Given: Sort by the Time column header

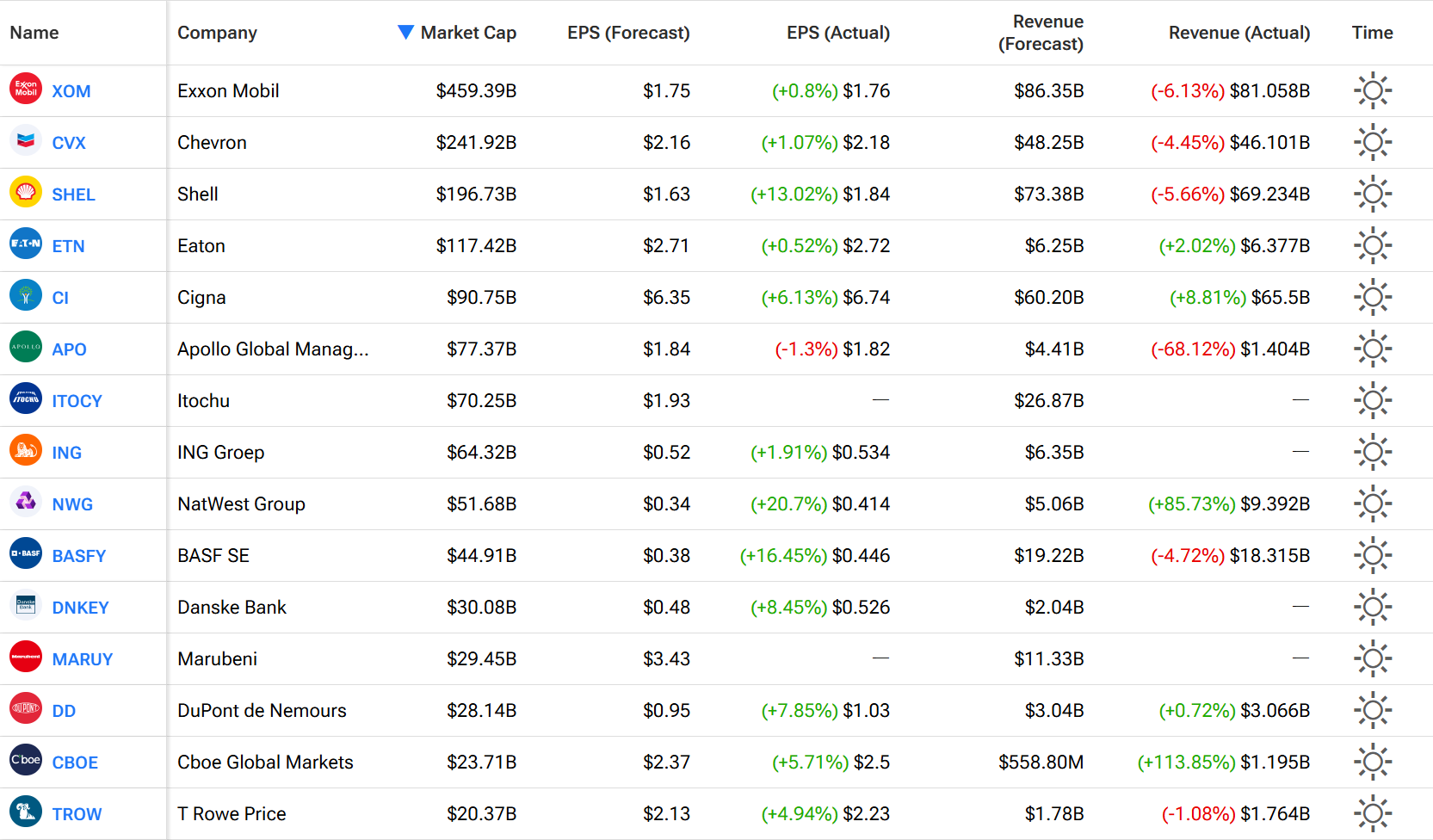Looking at the screenshot, I should 1372,33.
